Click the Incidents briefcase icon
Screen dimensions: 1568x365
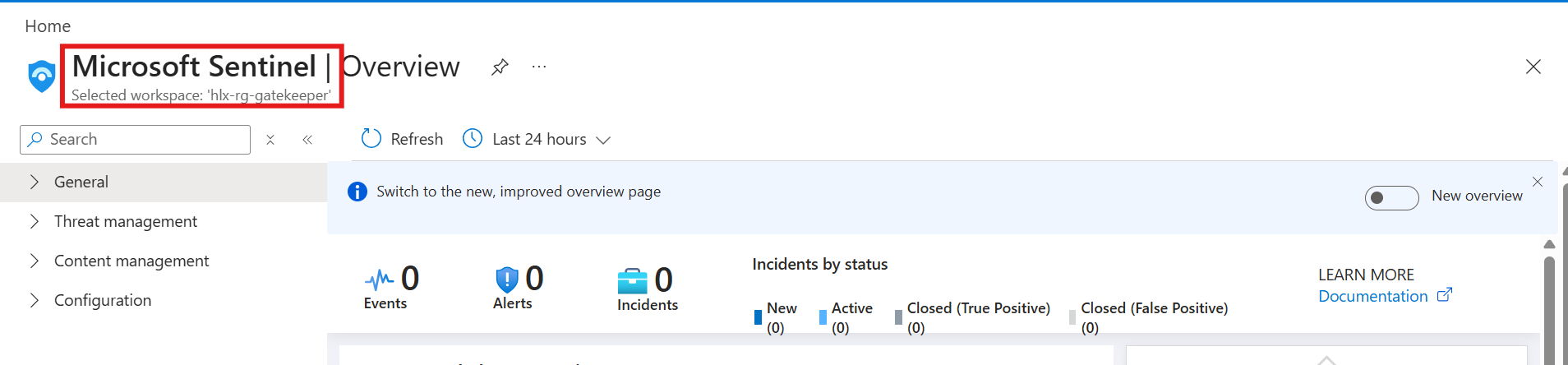coord(632,281)
